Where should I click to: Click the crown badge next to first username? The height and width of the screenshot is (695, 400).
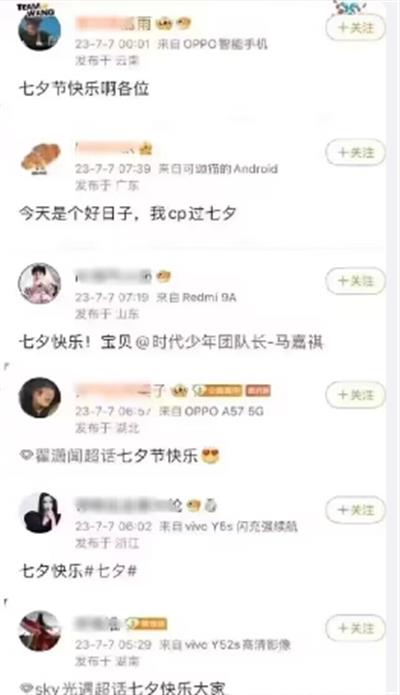coord(164,23)
